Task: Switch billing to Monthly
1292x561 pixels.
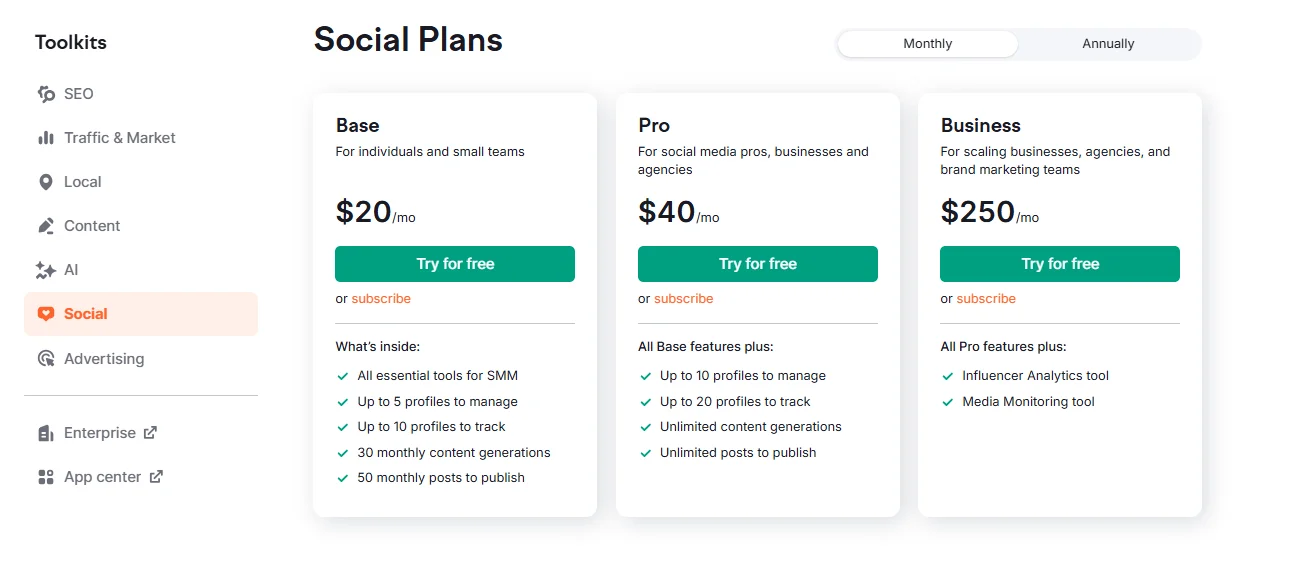Action: click(927, 44)
